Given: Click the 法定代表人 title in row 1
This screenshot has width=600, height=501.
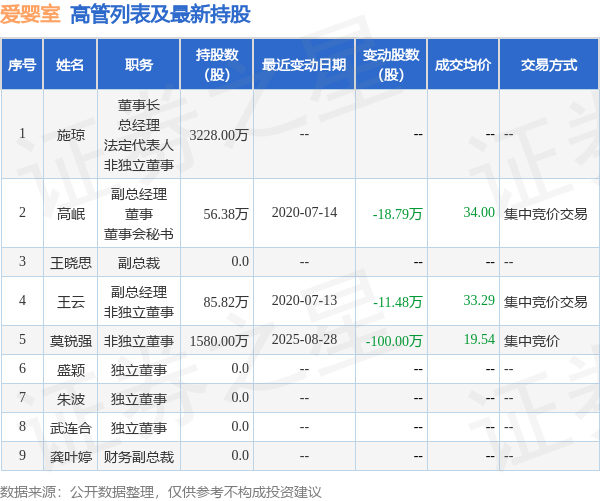Looking at the screenshot, I should tap(139, 145).
